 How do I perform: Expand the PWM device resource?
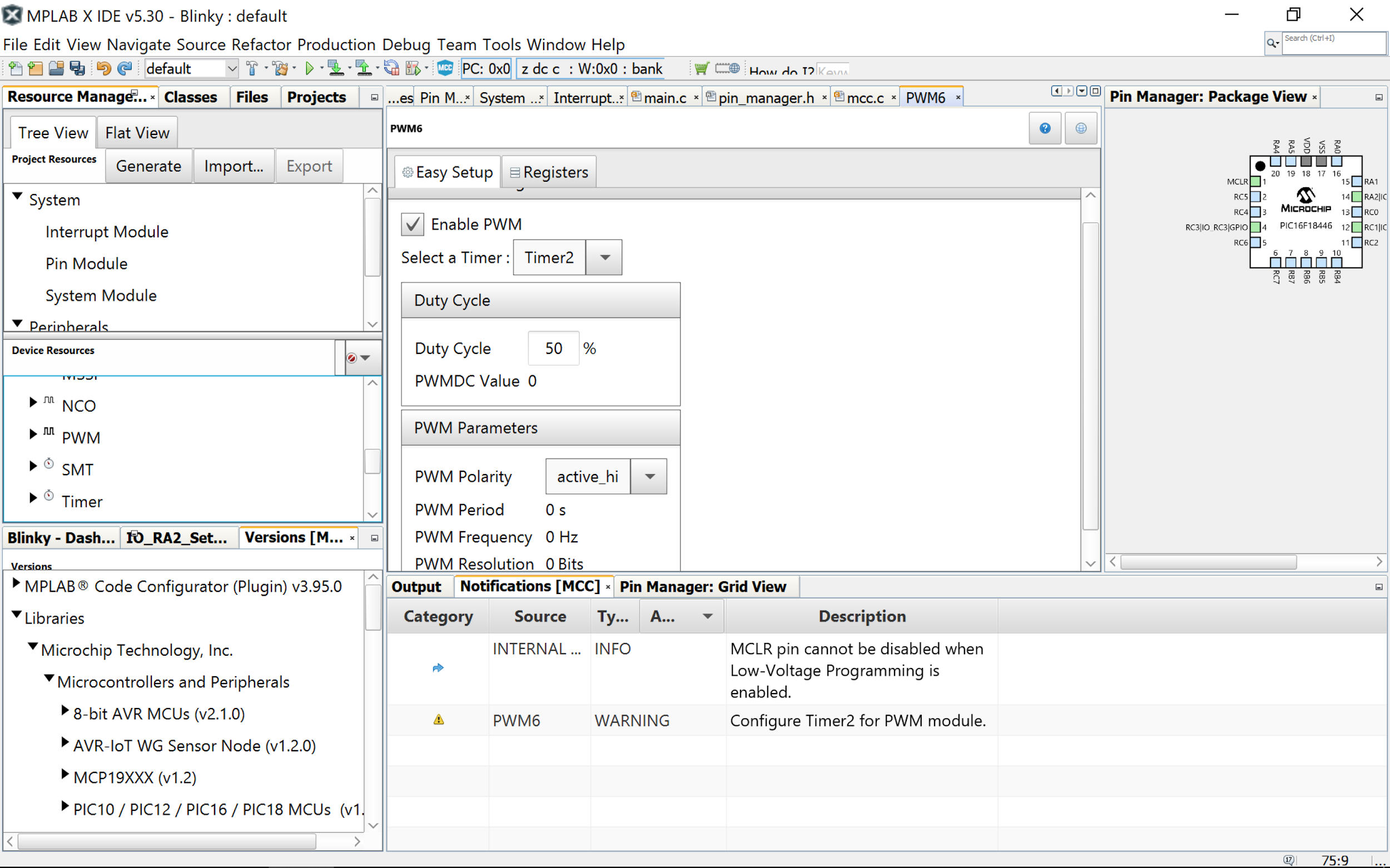(33, 435)
